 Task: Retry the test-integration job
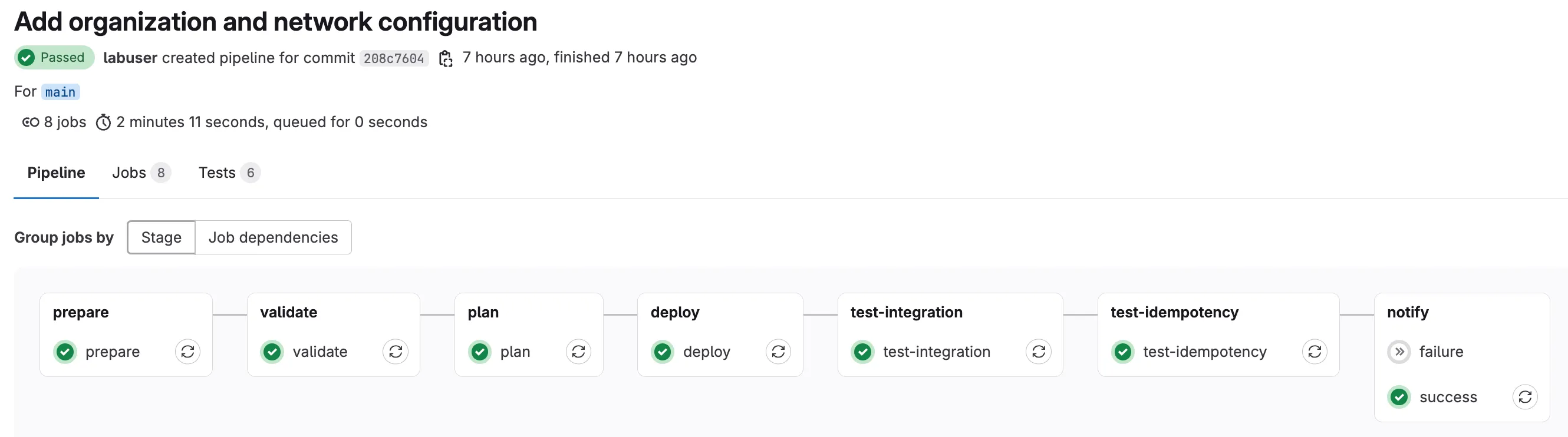point(1039,351)
